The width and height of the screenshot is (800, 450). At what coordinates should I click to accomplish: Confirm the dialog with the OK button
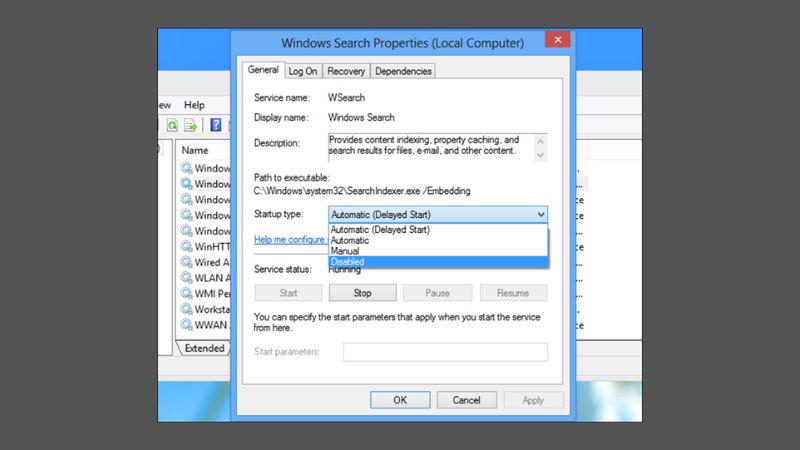[x=399, y=400]
